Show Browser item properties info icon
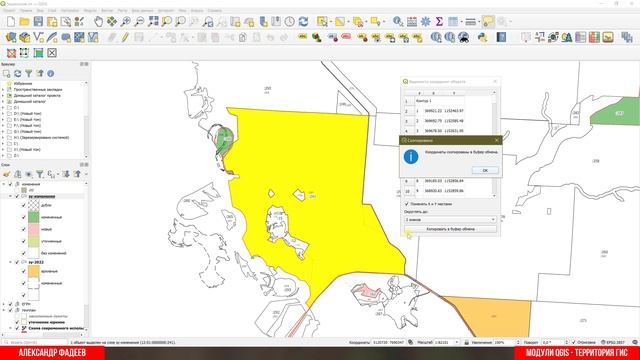The height and width of the screenshot is (360, 640). point(51,73)
